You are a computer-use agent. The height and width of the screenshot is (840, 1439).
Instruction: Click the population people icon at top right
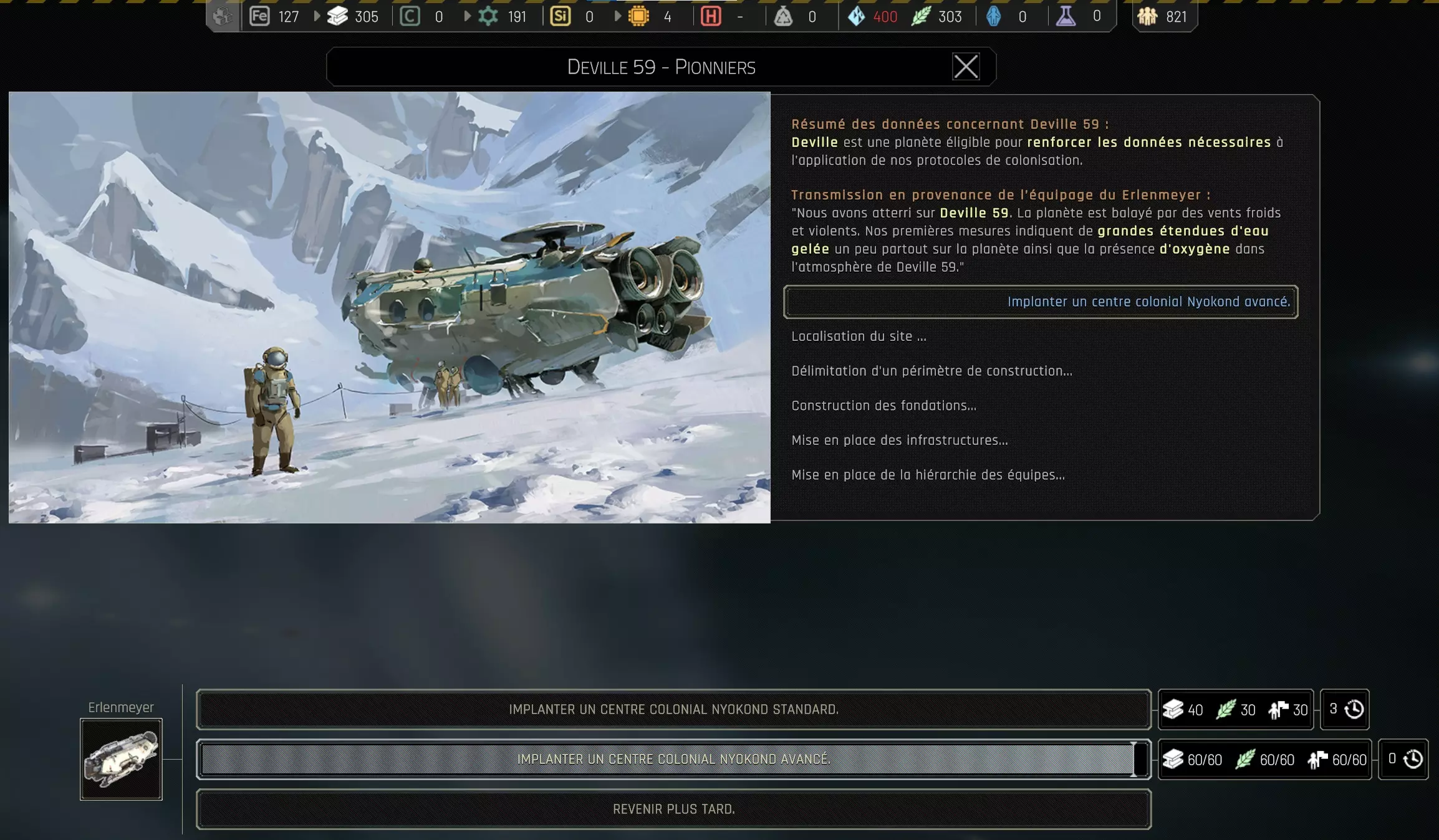[1147, 16]
